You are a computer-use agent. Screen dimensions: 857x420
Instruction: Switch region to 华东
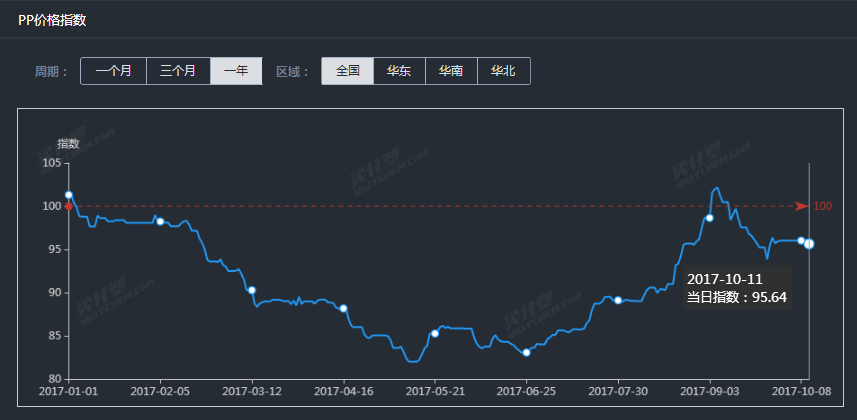coord(400,71)
